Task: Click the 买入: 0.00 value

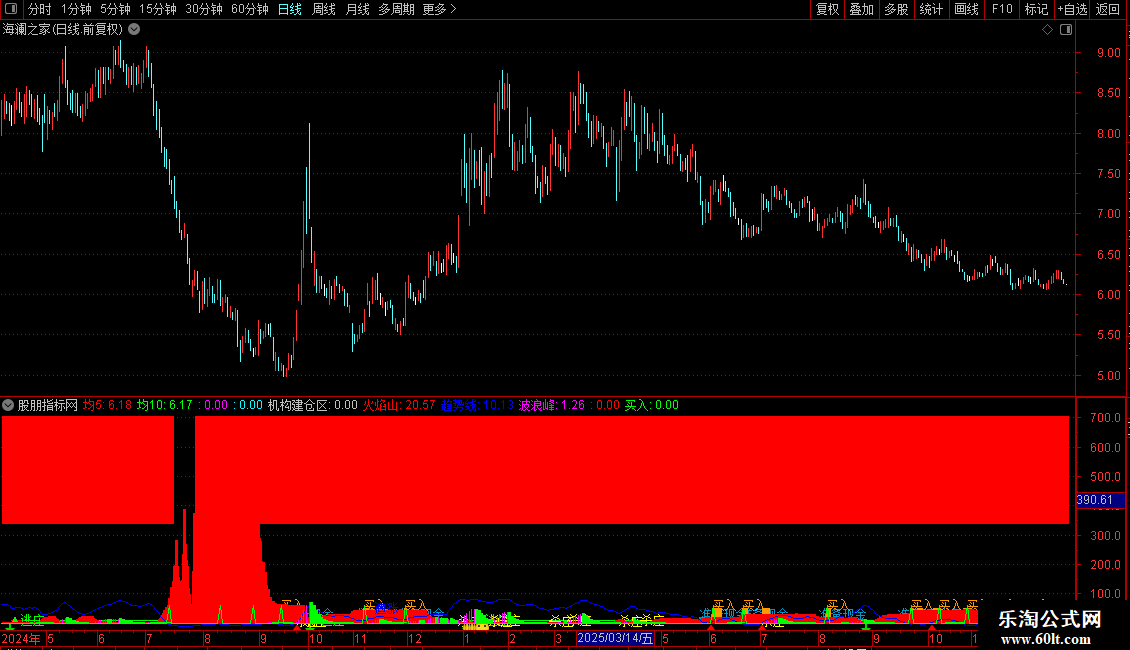Action: tap(651, 405)
